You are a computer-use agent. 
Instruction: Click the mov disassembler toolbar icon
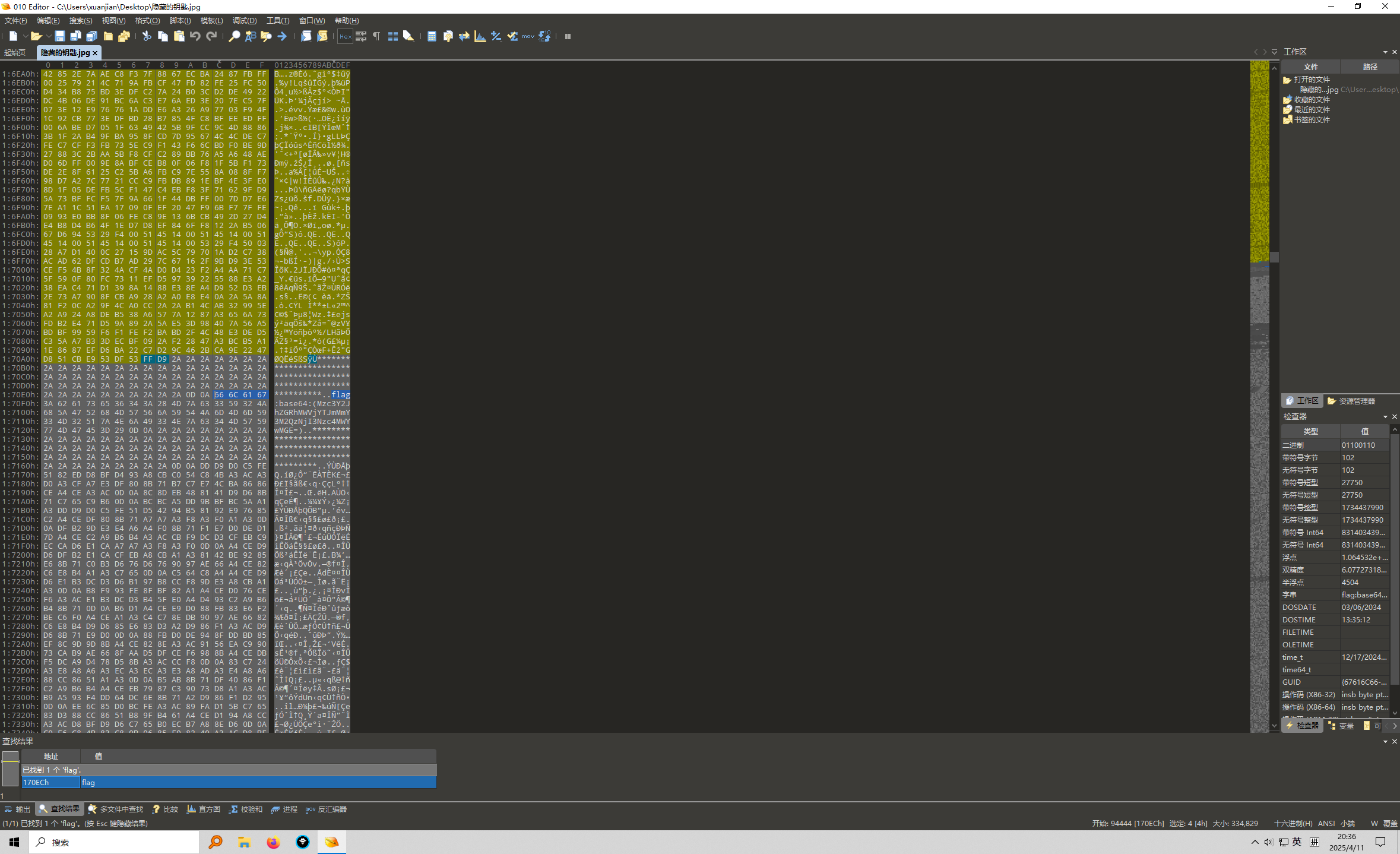click(x=528, y=36)
